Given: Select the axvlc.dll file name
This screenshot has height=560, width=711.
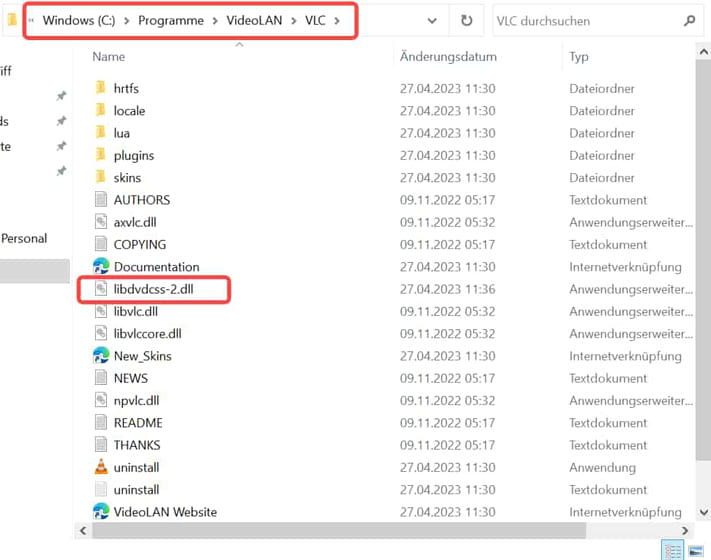Looking at the screenshot, I should point(135,222).
